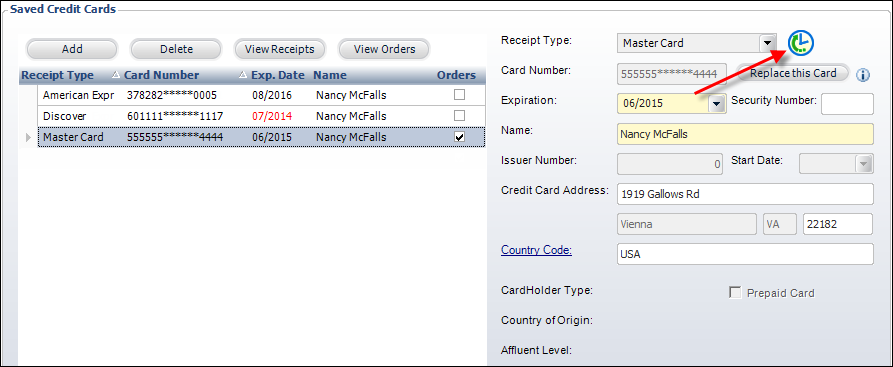The height and width of the screenshot is (367, 893).
Task: Select the Discover row
Action: [x=261, y=116]
